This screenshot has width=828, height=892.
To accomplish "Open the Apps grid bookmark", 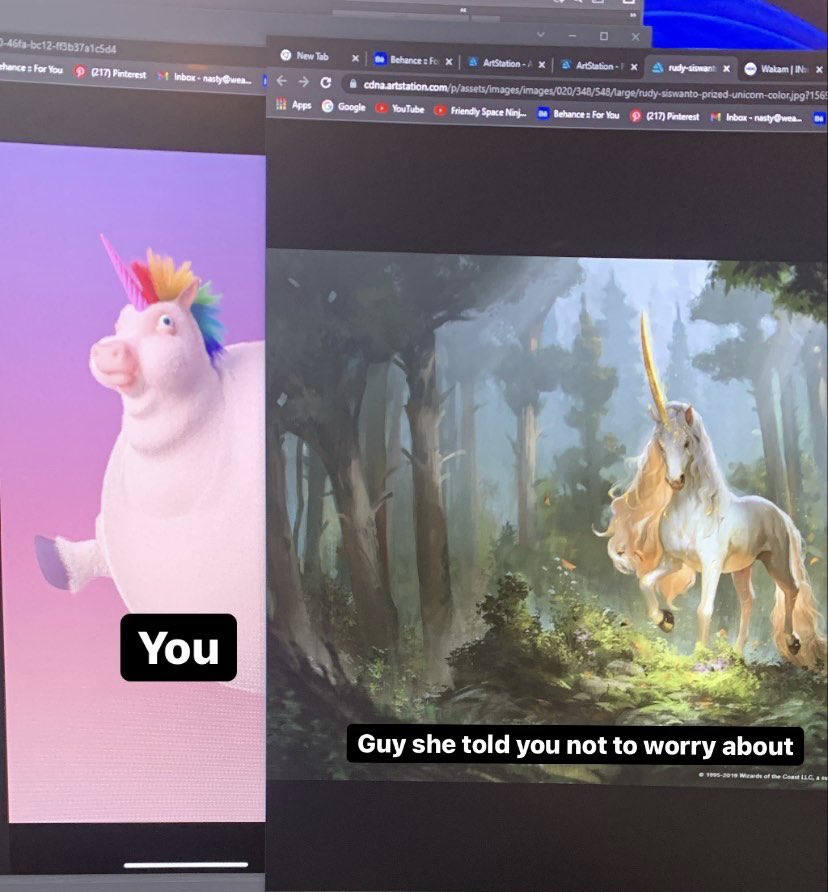I will pyautogui.click(x=294, y=105).
